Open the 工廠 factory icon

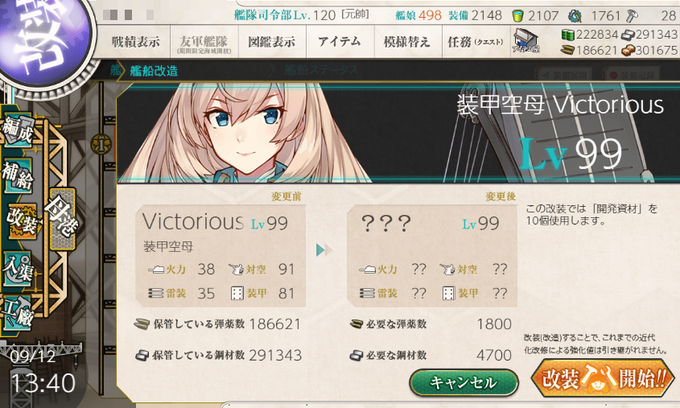point(17,313)
